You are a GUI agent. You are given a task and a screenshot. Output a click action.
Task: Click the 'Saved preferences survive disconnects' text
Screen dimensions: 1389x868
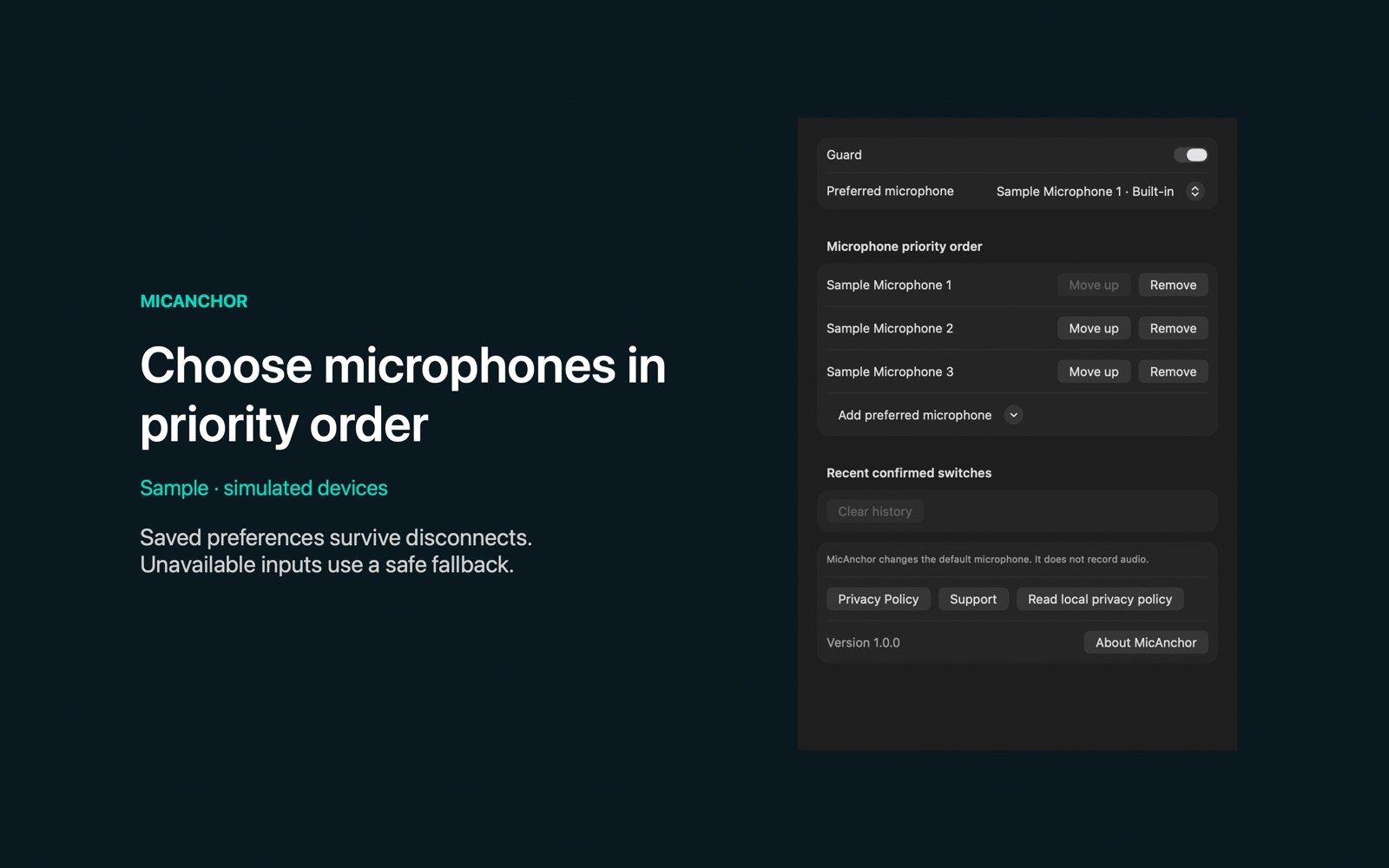point(336,537)
